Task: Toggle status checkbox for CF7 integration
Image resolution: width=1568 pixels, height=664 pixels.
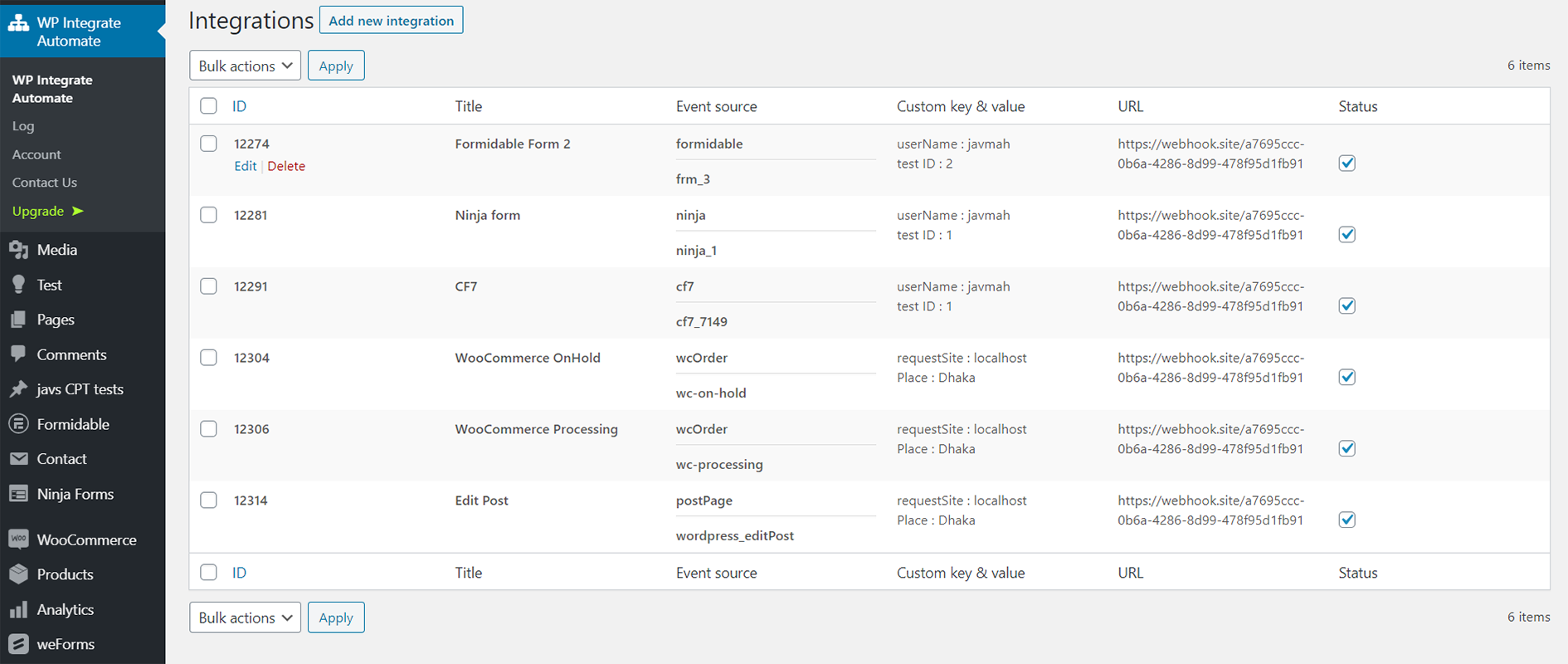Action: coord(1347,306)
